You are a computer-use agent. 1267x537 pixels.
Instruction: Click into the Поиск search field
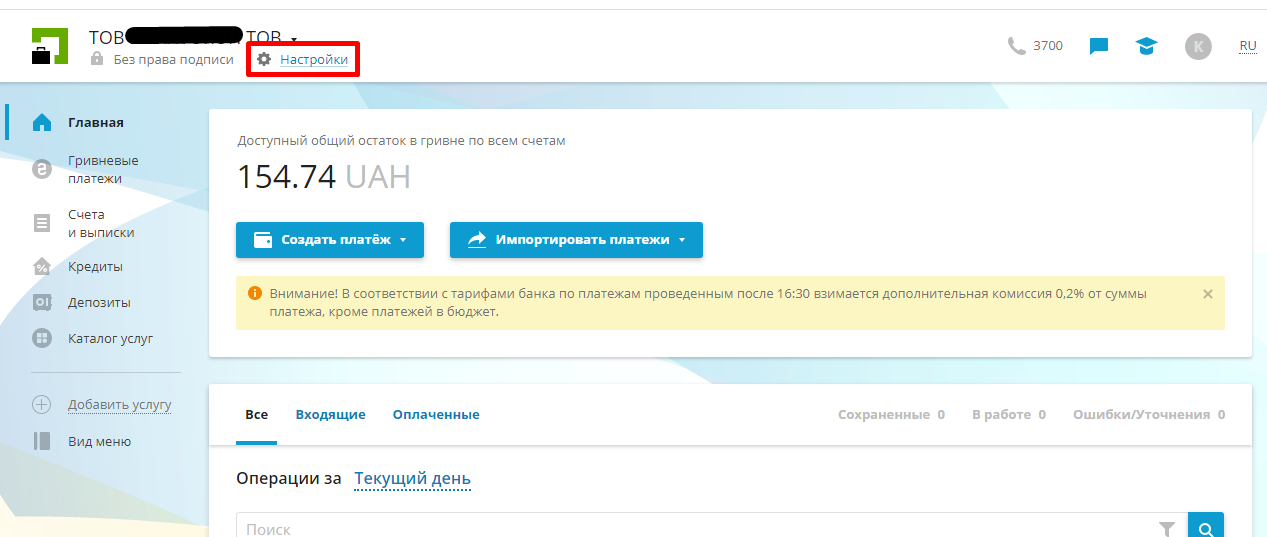pos(690,529)
